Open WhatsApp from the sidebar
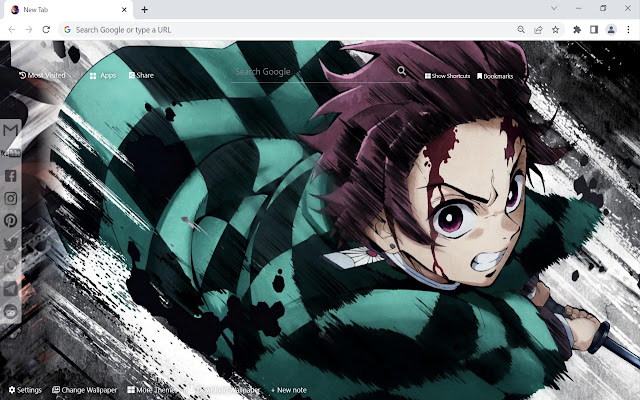 pos(10,266)
